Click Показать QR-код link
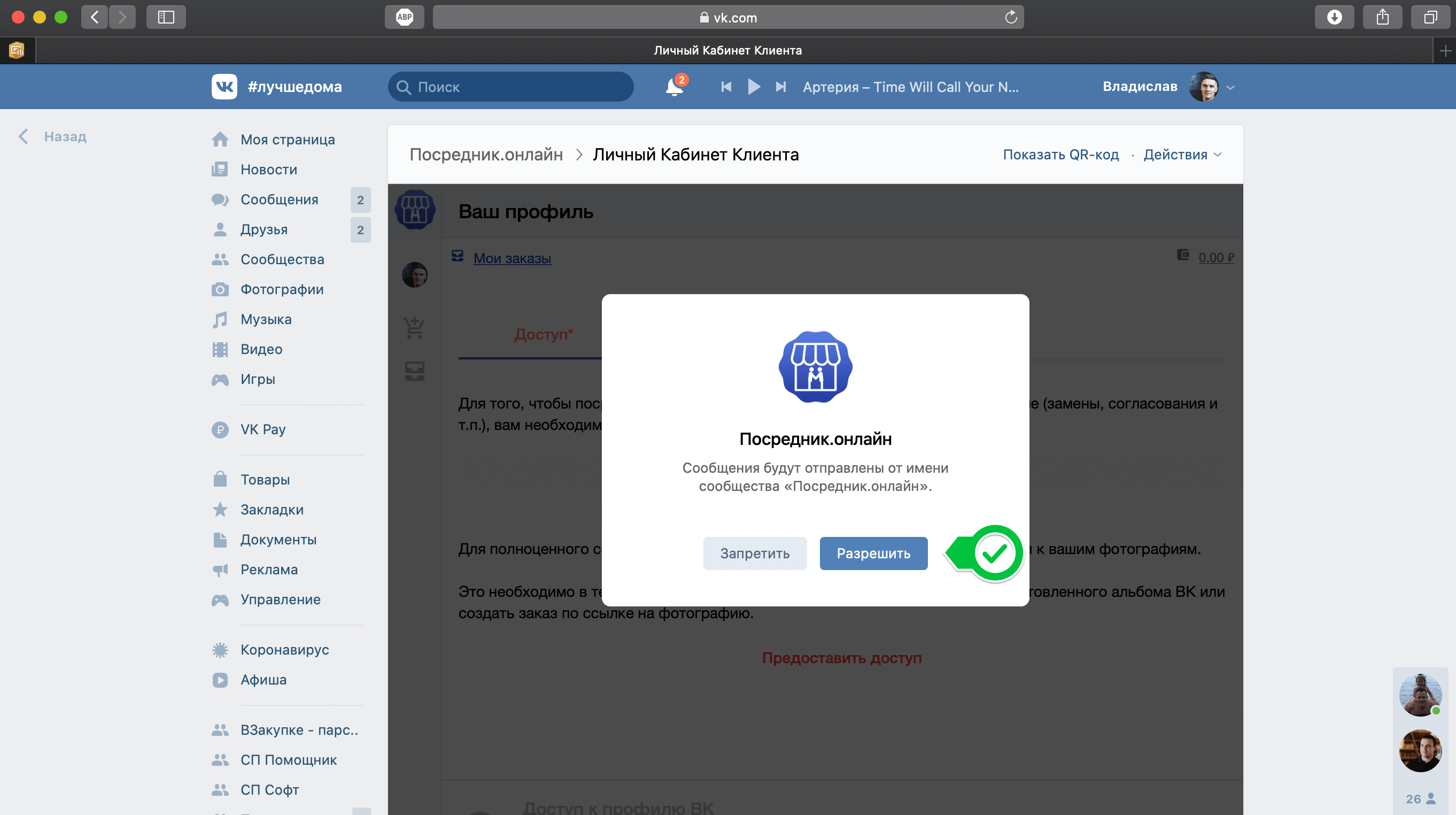The image size is (1456, 815). click(x=1060, y=155)
